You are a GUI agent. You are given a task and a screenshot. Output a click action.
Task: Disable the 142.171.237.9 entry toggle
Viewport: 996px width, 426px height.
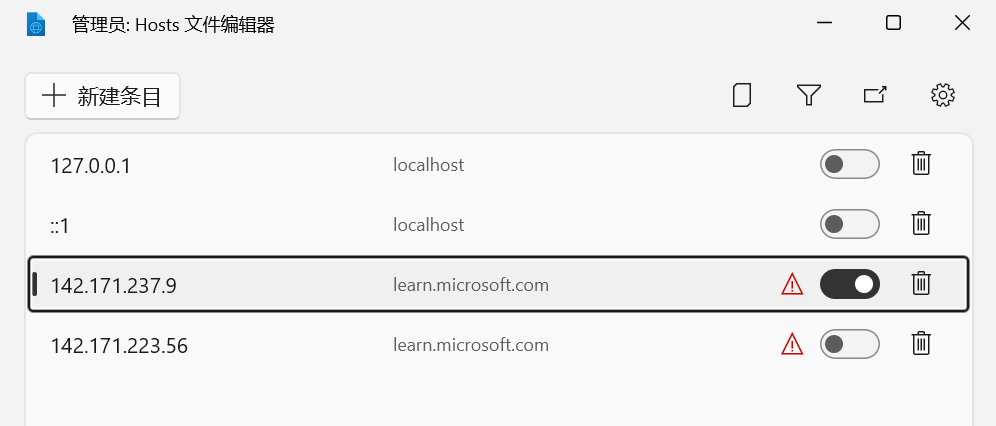[x=849, y=284]
